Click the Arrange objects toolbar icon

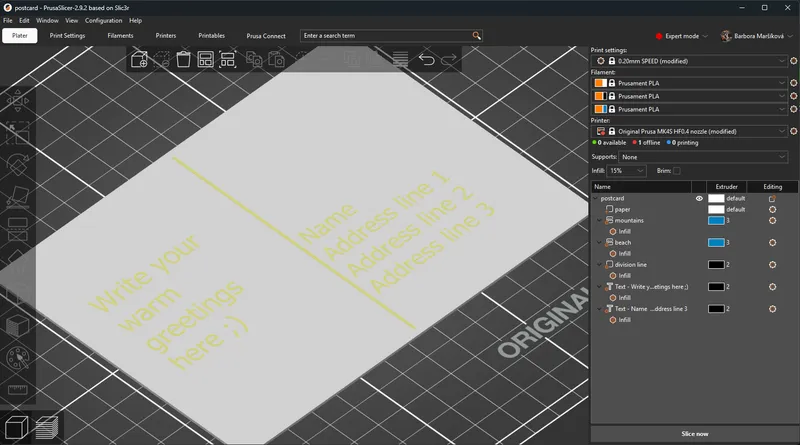pyautogui.click(x=205, y=60)
